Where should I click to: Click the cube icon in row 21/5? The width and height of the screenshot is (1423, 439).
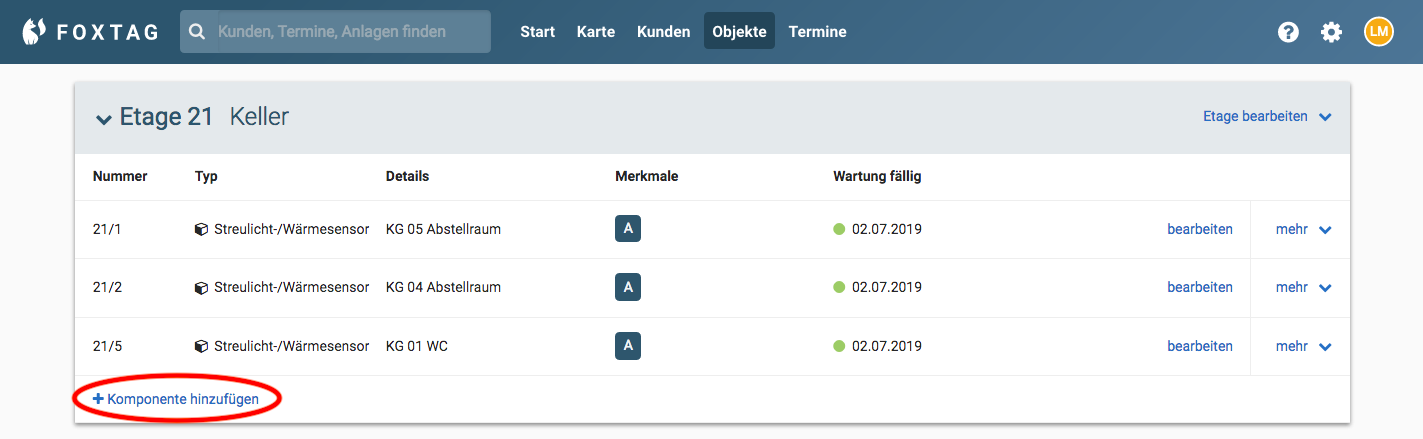(201, 347)
